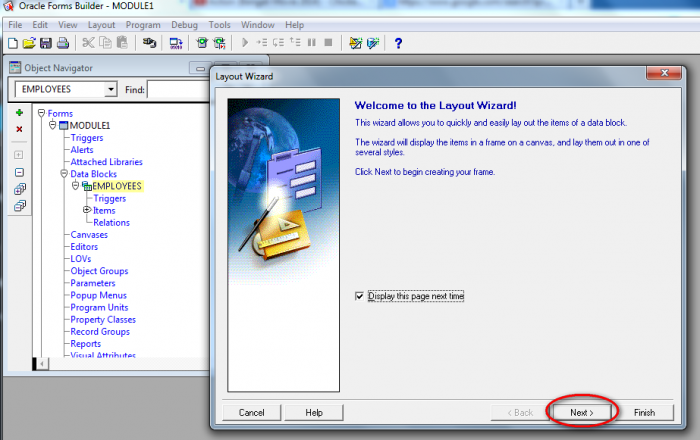Select Popup Menus in the tree
The width and height of the screenshot is (700, 440).
point(98,295)
